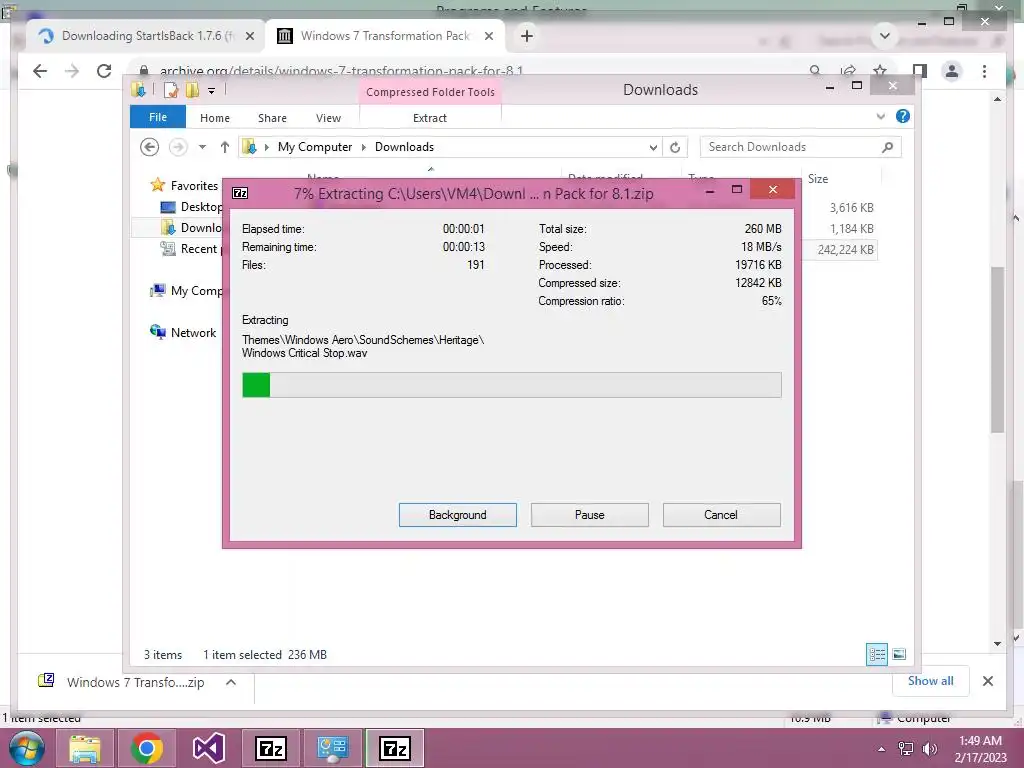1024x768 pixels.
Task: Close the Windows 7 Transformation Pack tab
Action: (x=488, y=36)
